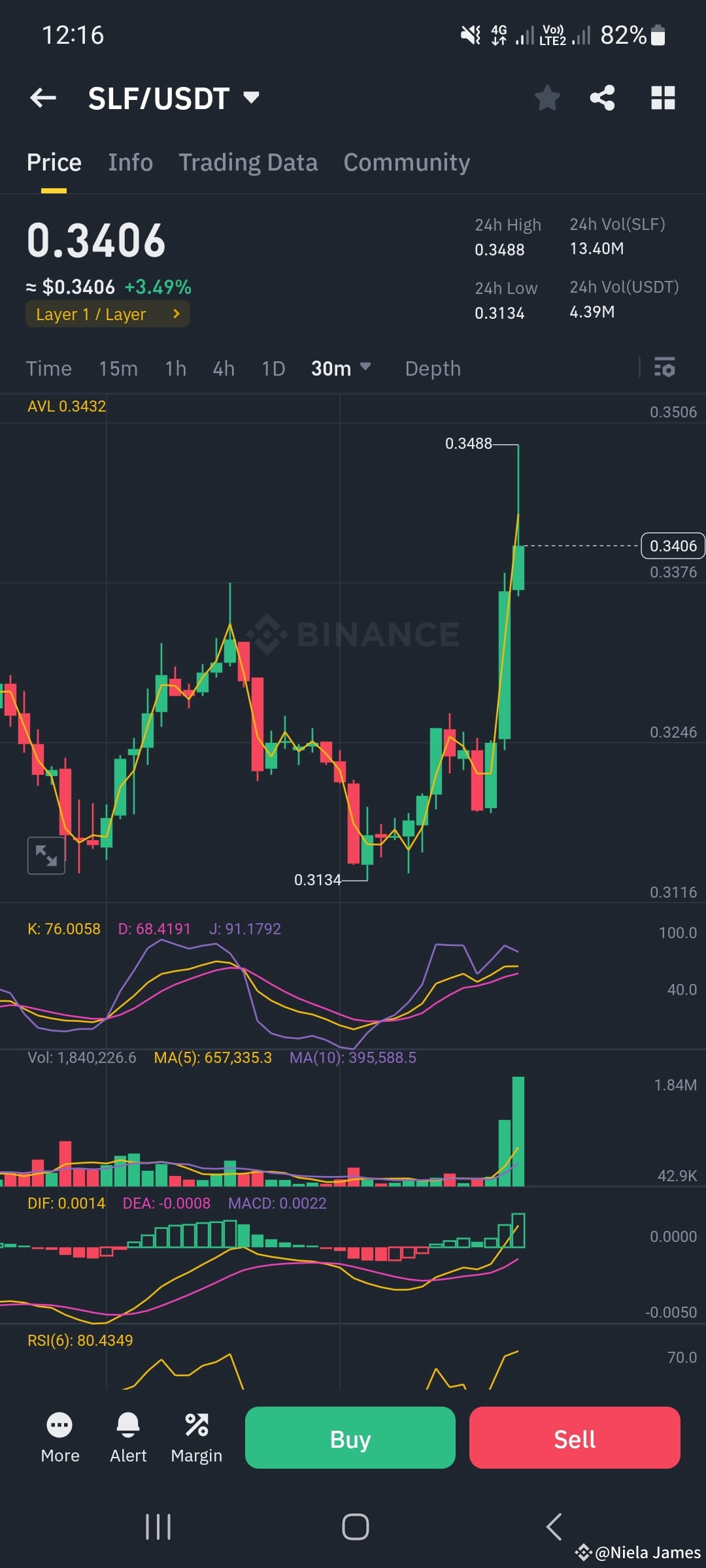Share the SLF/USDT chart
Viewport: 706px width, 1568px height.
pos(603,97)
